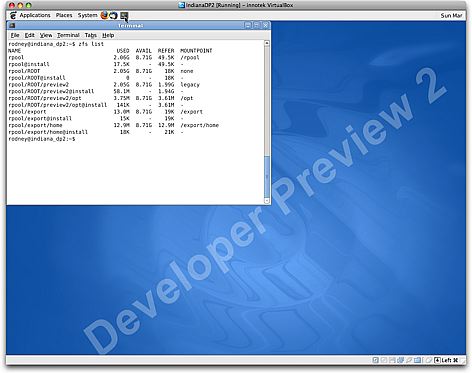Click the VirtualBox shared folders status icon

point(417,360)
